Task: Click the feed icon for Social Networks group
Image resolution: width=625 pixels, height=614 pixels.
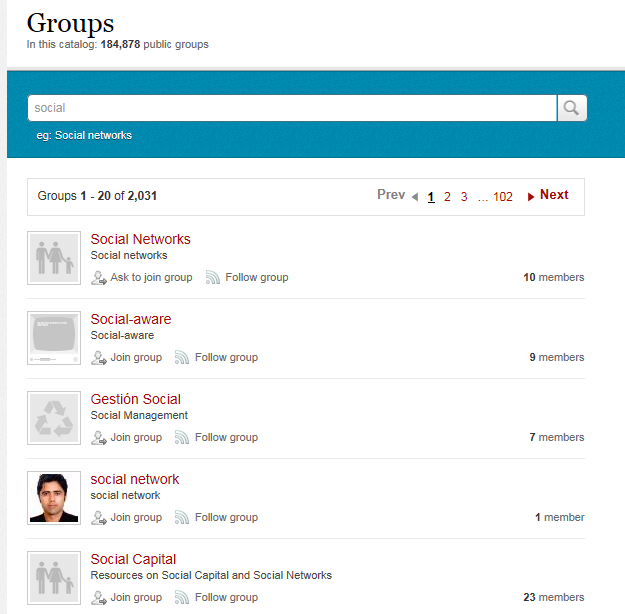Action: (x=213, y=277)
